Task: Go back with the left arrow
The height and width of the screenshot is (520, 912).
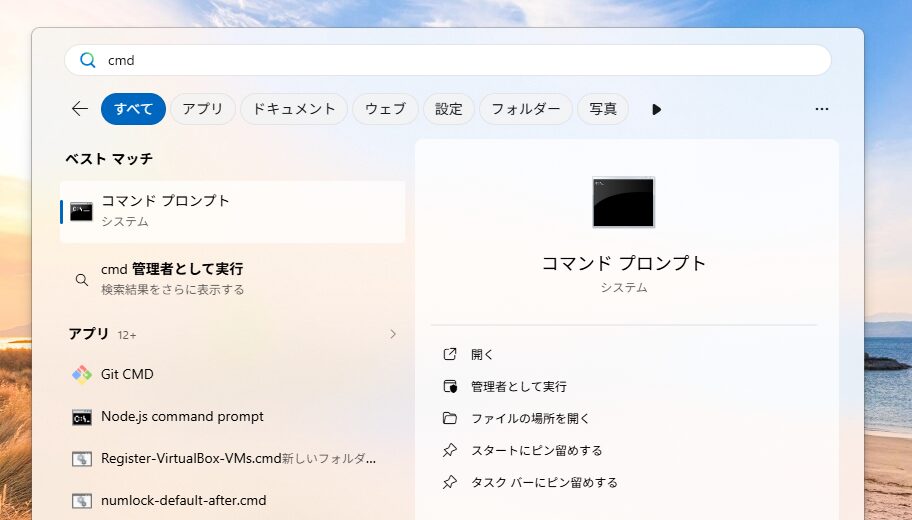Action: (x=80, y=109)
